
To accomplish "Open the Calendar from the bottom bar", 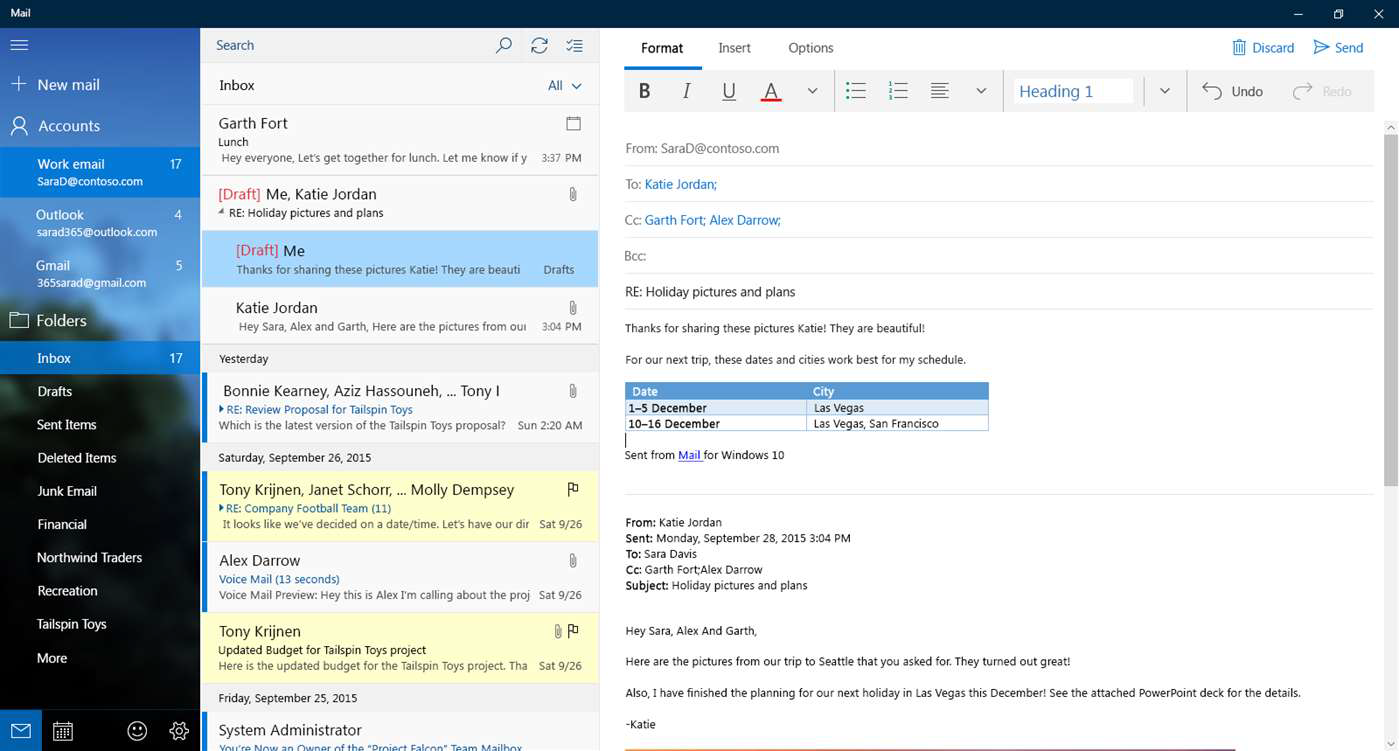I will pyautogui.click(x=62, y=730).
